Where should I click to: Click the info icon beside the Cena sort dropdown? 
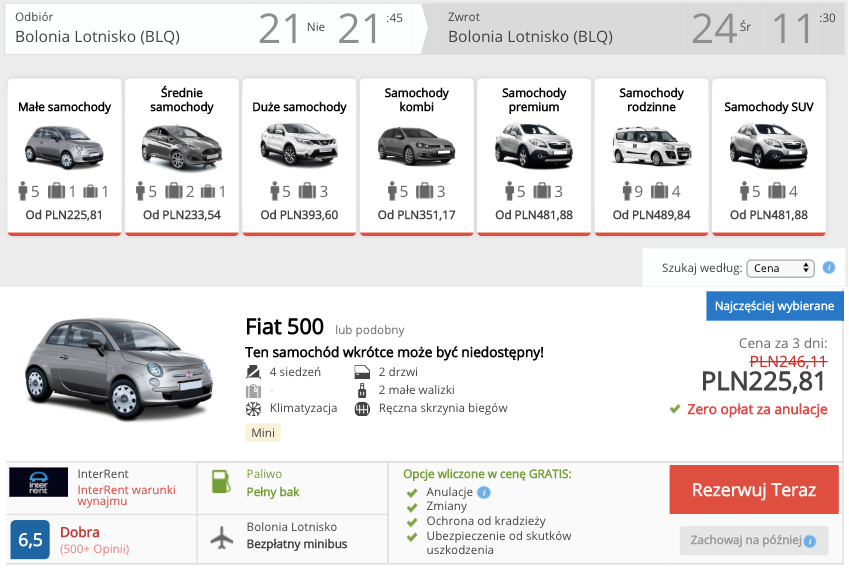pyautogui.click(x=828, y=267)
